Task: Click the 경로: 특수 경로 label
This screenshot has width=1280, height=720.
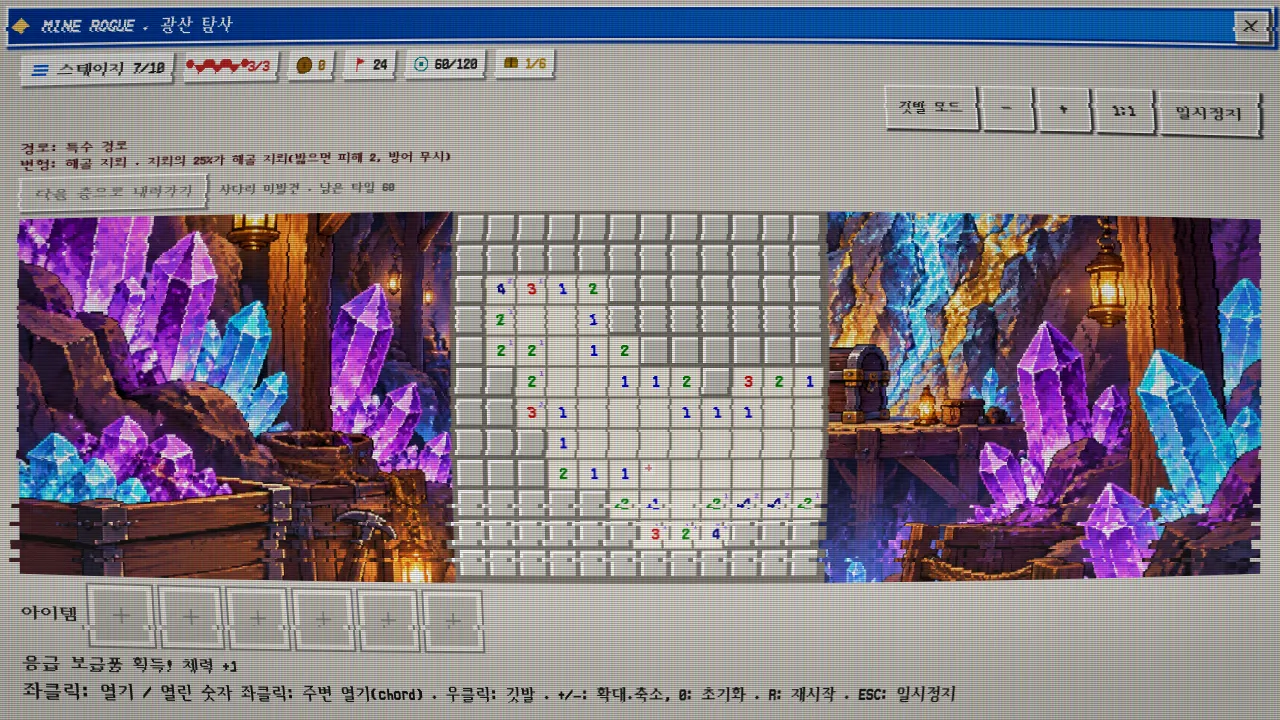Action: pos(75,146)
